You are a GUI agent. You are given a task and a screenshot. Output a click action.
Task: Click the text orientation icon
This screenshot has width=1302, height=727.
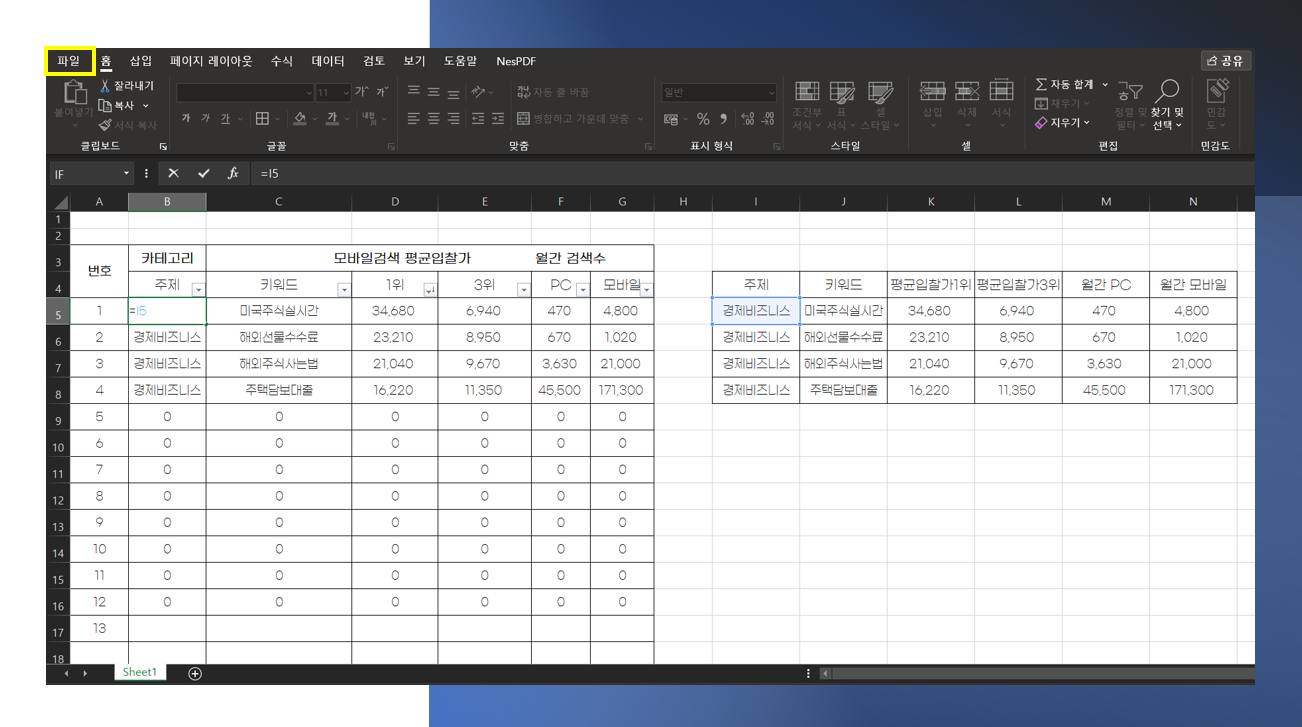click(478, 92)
